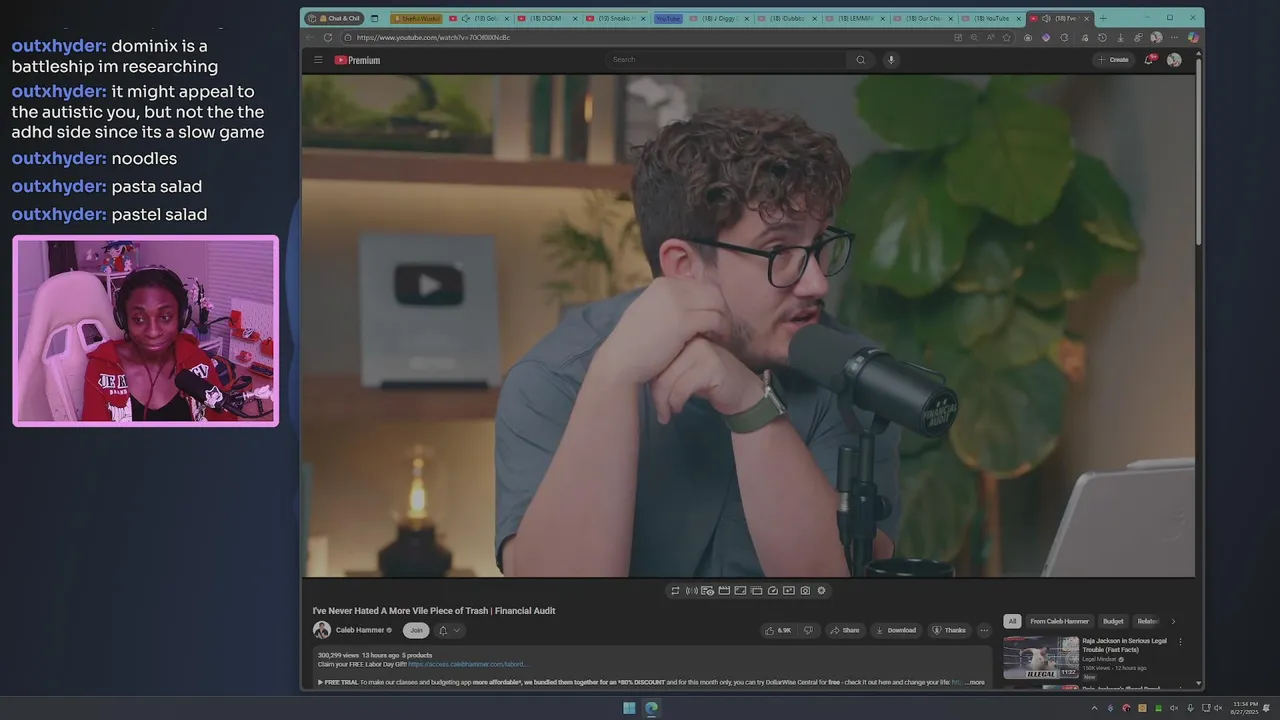This screenshot has width=1280, height=720.
Task: Expand description with ...more link
Action: click(975, 682)
